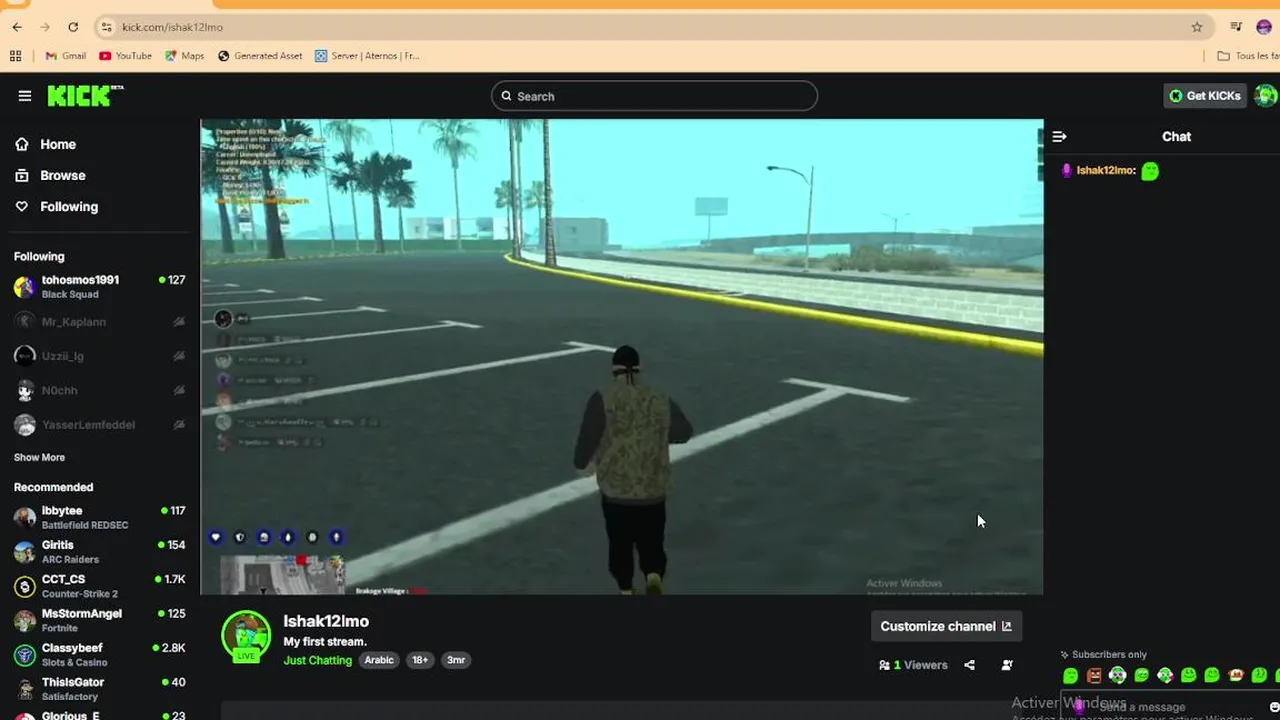
Task: Expand Show More following list
Action: tap(39, 457)
